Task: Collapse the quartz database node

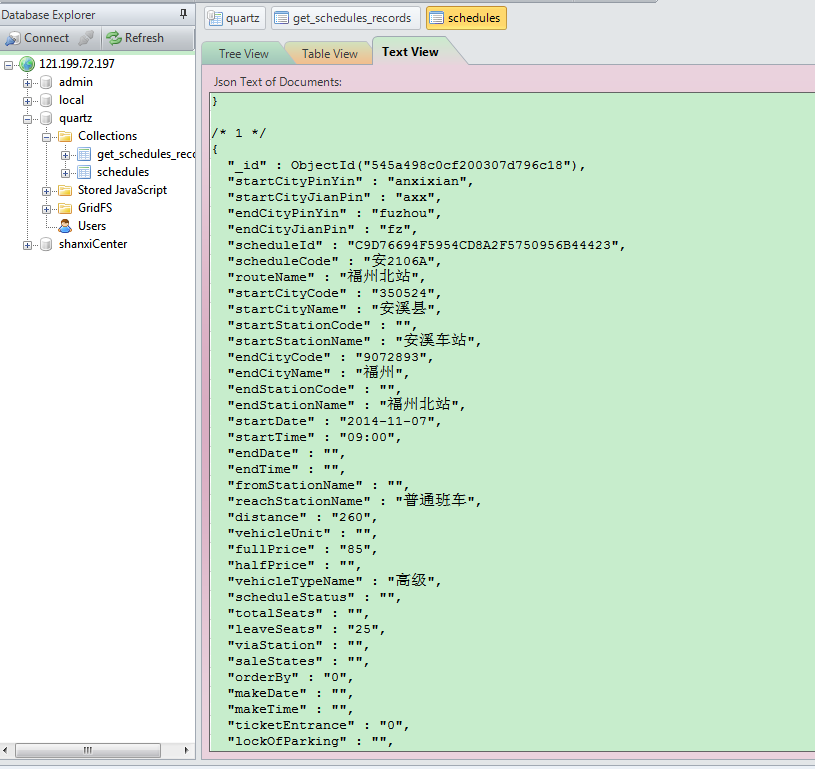Action: (27, 119)
